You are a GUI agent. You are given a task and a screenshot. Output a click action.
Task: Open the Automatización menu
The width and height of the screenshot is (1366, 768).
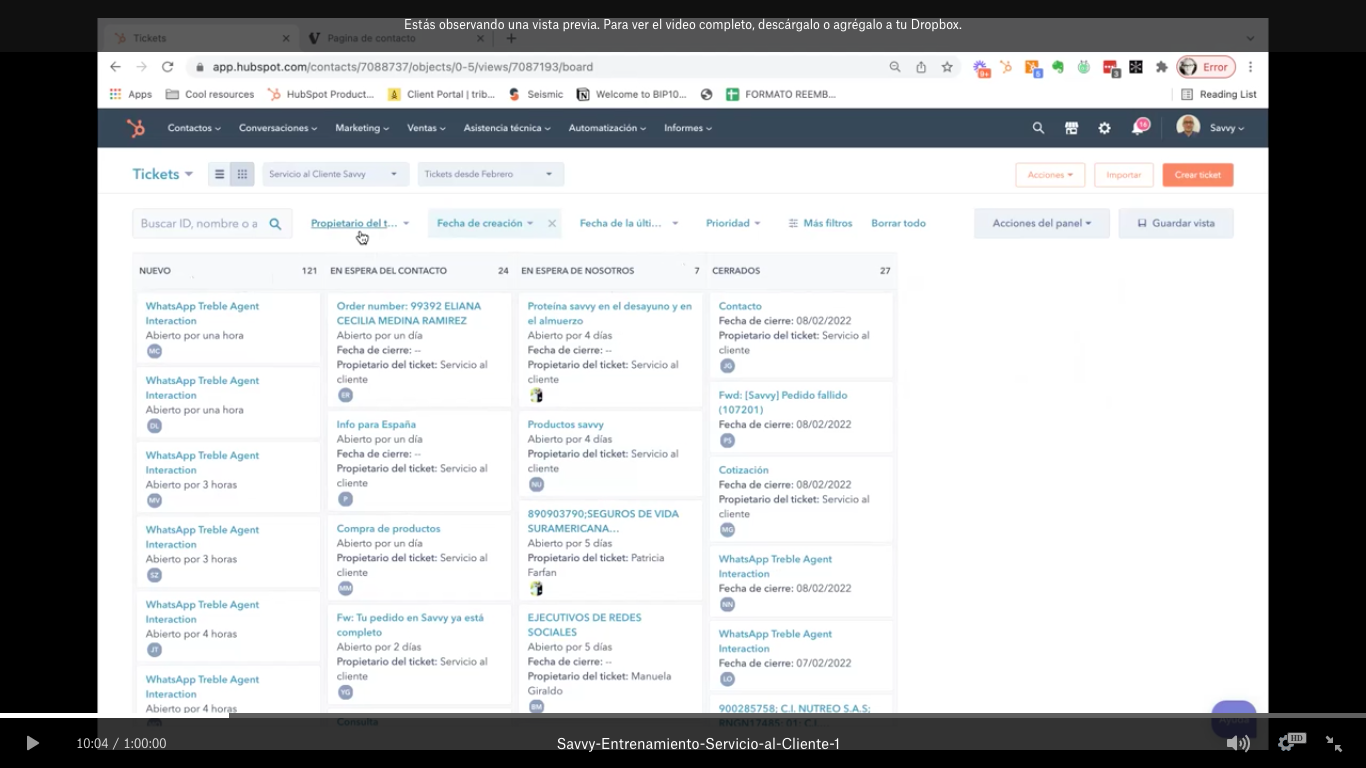(x=606, y=128)
